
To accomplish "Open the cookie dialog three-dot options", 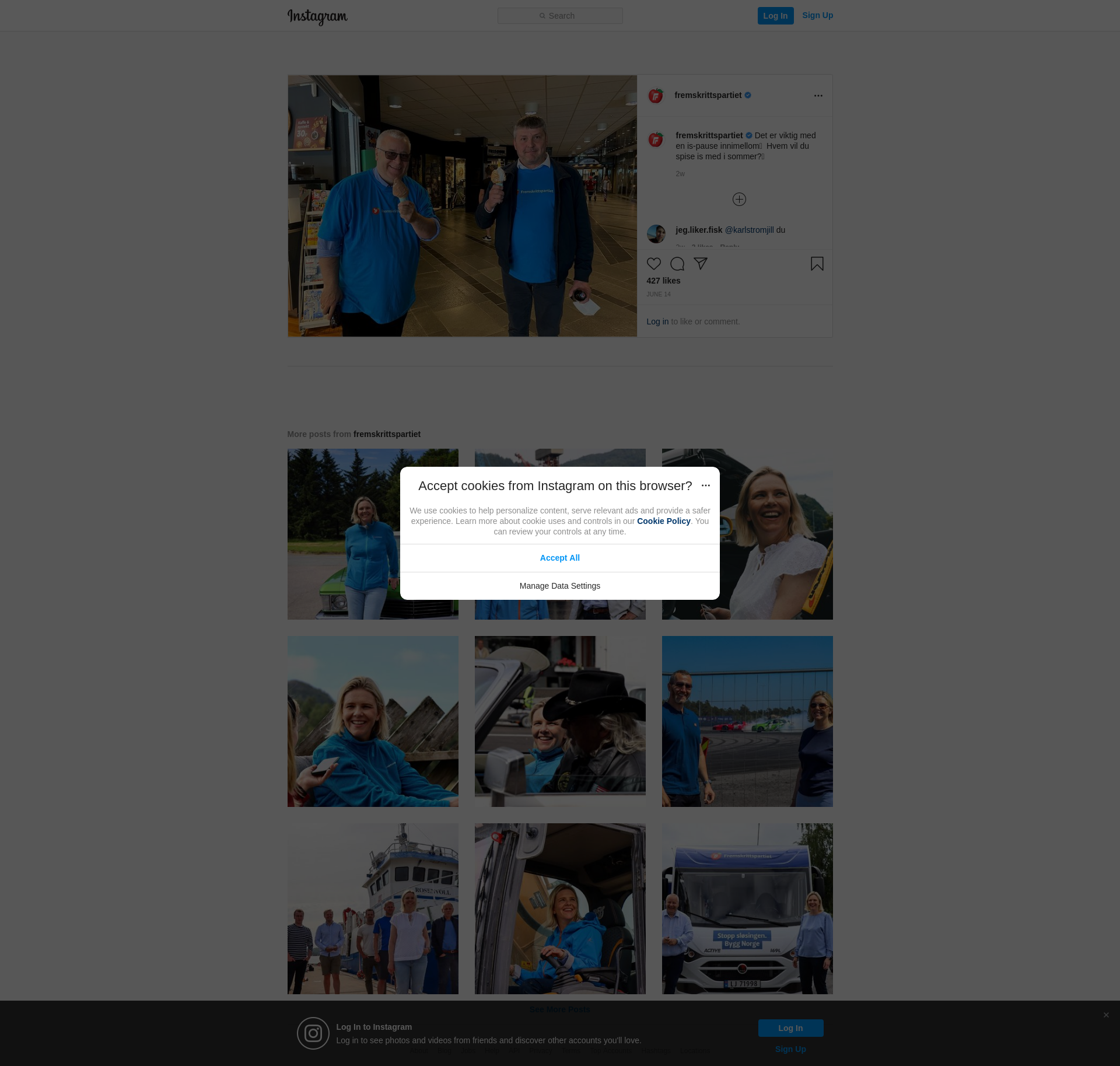I will (x=705, y=485).
